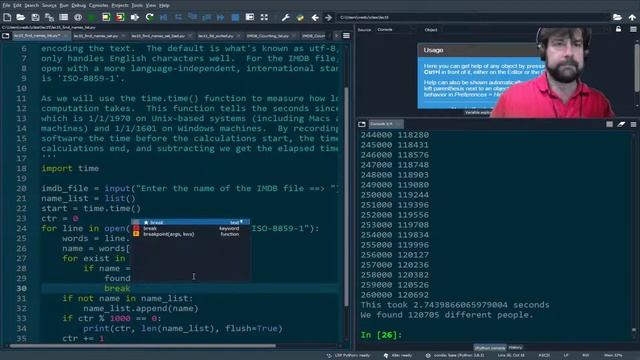Click the Maximize current pane icon
The height and width of the screenshot is (360, 640).
click(x=250, y=17)
